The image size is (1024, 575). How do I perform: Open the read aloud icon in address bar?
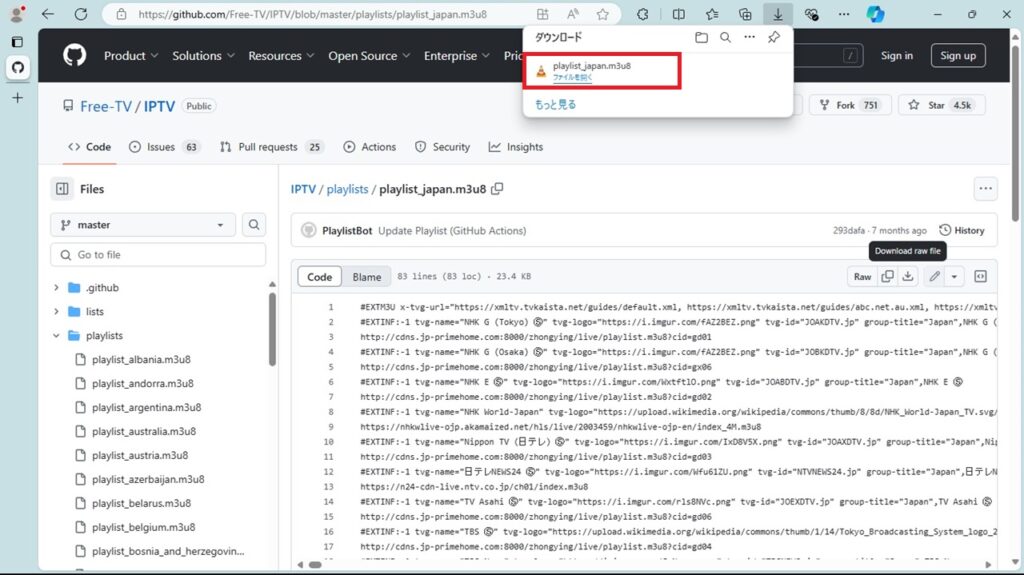(x=573, y=14)
